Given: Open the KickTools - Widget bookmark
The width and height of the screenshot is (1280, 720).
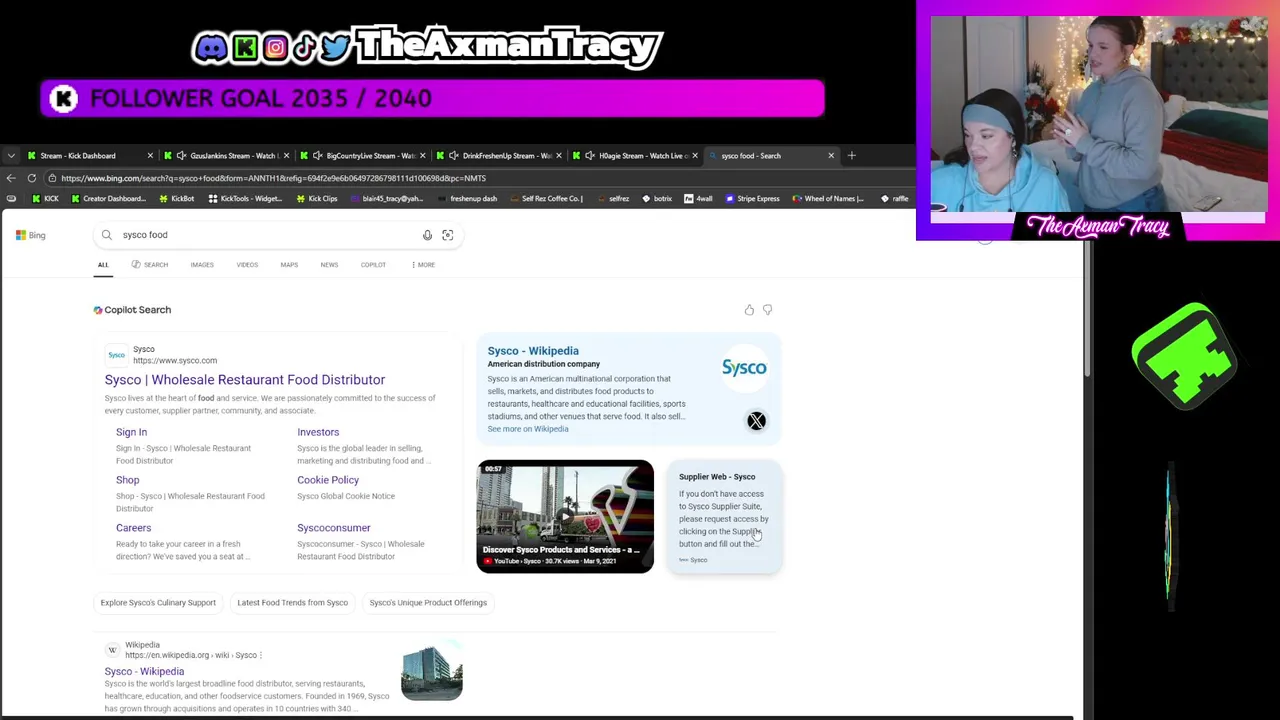Looking at the screenshot, I should pos(245,198).
